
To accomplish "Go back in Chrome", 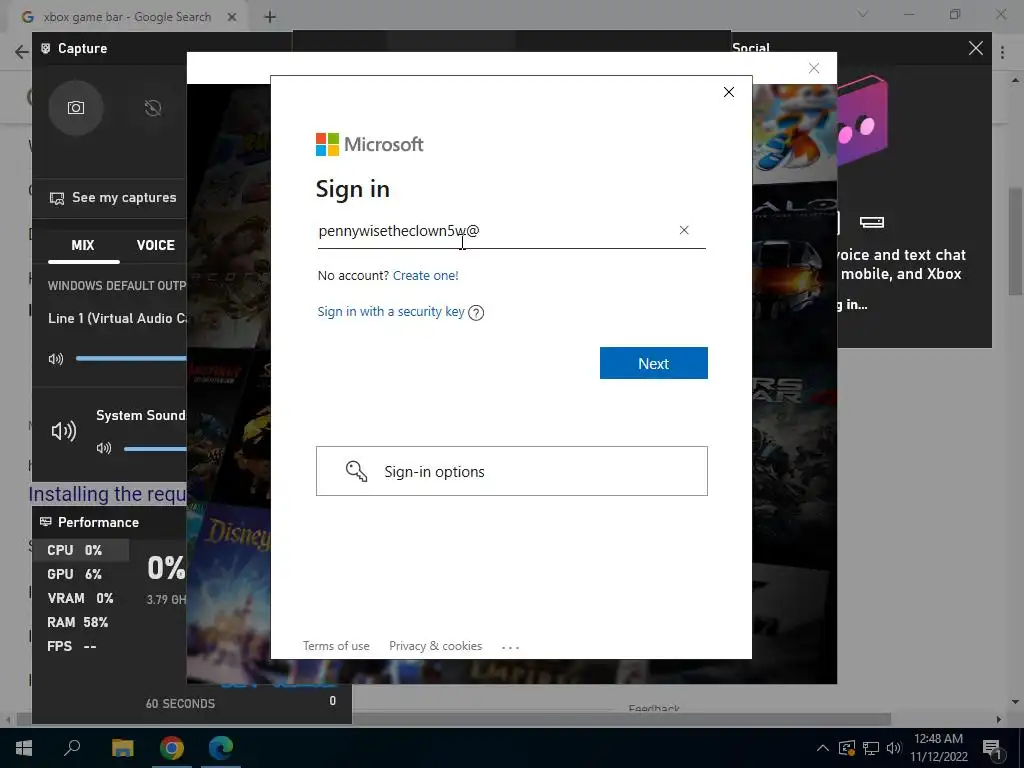I will click(22, 52).
